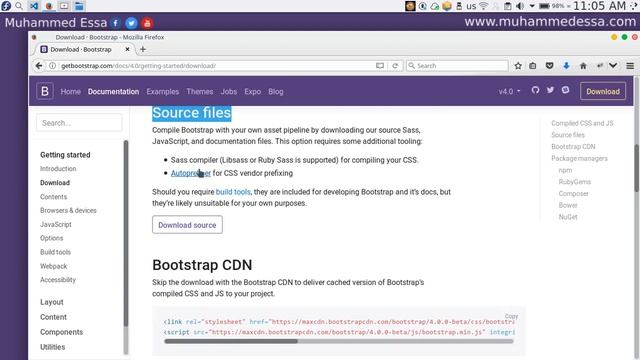The width and height of the screenshot is (640, 360).
Task: Open Contents in the docs sidebar
Action: point(53,197)
